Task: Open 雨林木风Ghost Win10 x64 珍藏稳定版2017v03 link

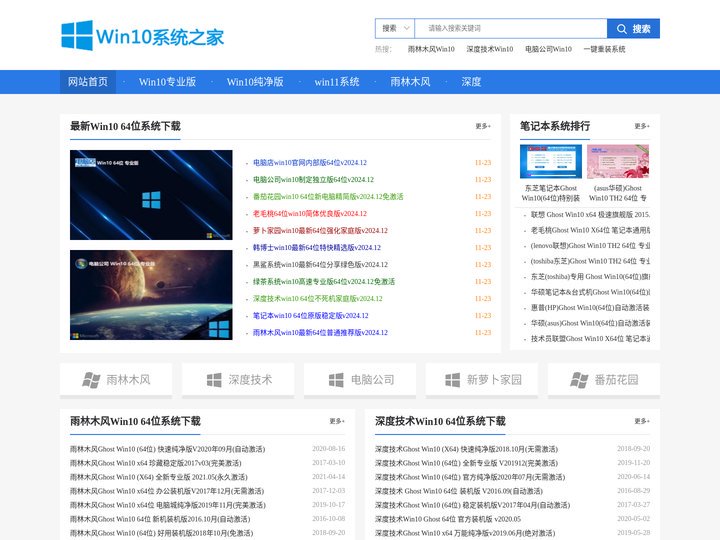Action: [x=156, y=463]
